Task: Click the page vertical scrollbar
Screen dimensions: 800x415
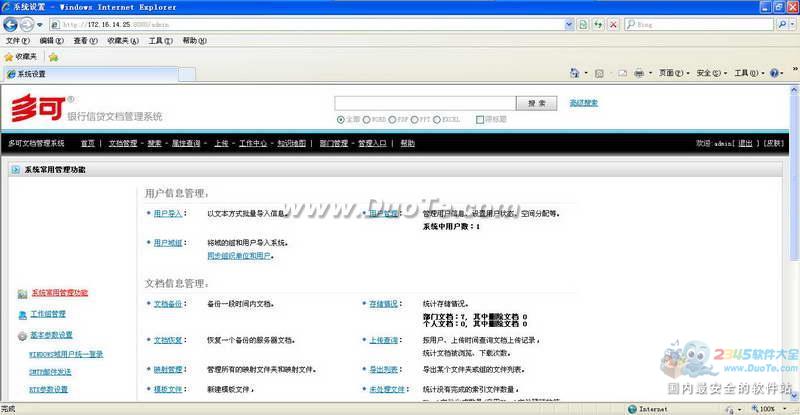Action: pos(794,242)
